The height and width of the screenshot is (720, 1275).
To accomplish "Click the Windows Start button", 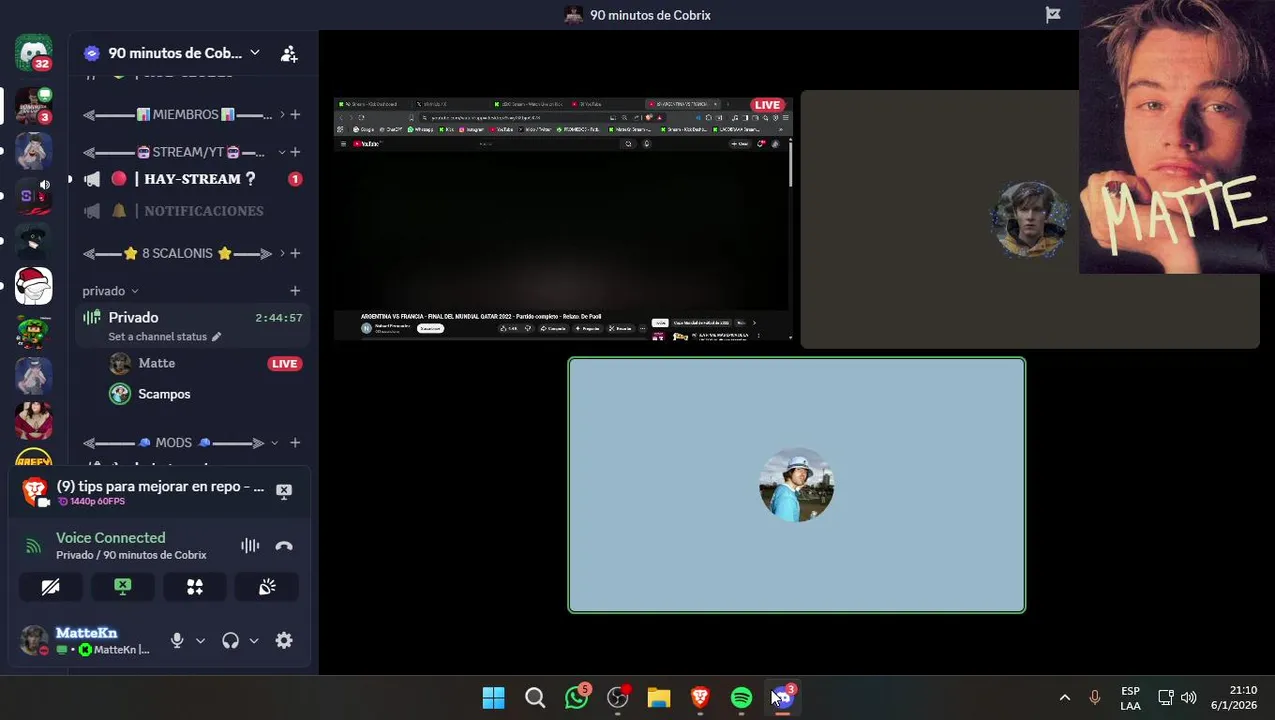I will (x=494, y=697).
